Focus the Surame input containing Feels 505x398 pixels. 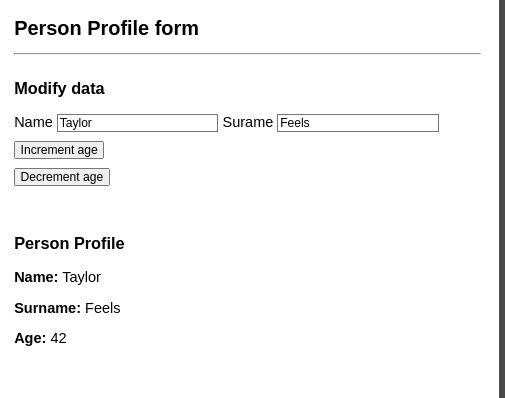[358, 123]
